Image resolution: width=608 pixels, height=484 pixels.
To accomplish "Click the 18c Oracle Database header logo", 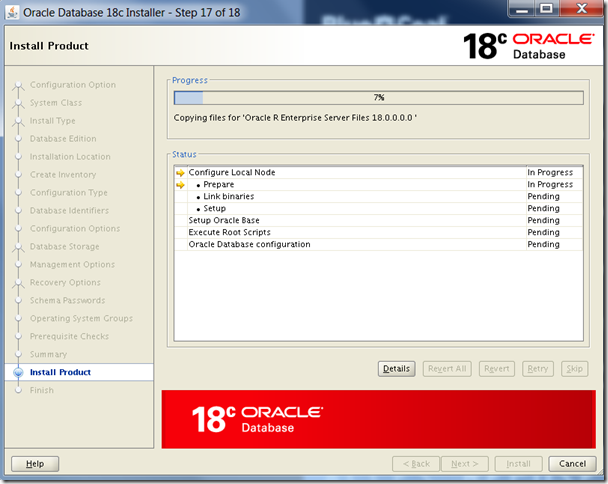I will tap(528, 46).
